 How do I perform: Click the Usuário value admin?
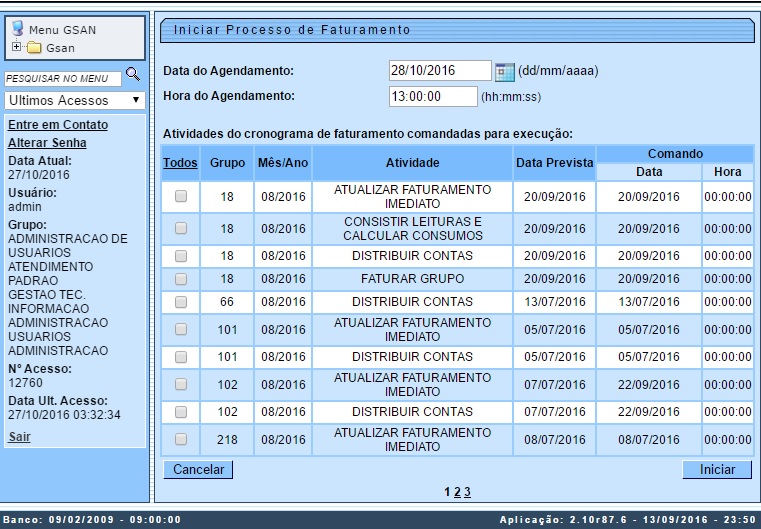coord(25,207)
